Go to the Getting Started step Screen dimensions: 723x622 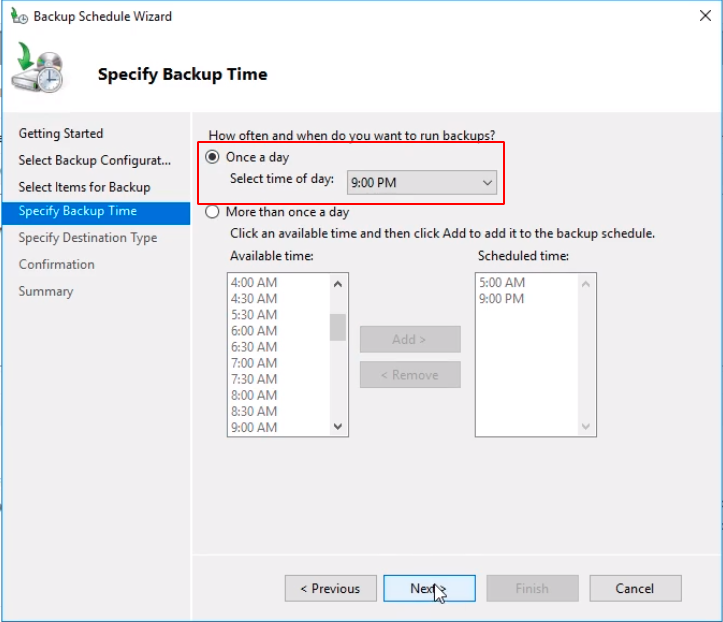[x=61, y=133]
